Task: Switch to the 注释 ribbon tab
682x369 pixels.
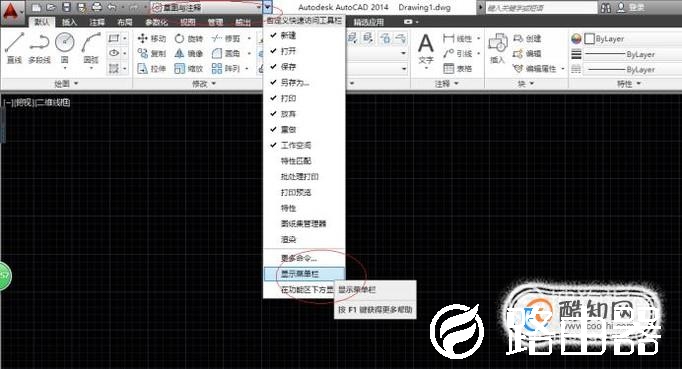Action: coord(97,22)
